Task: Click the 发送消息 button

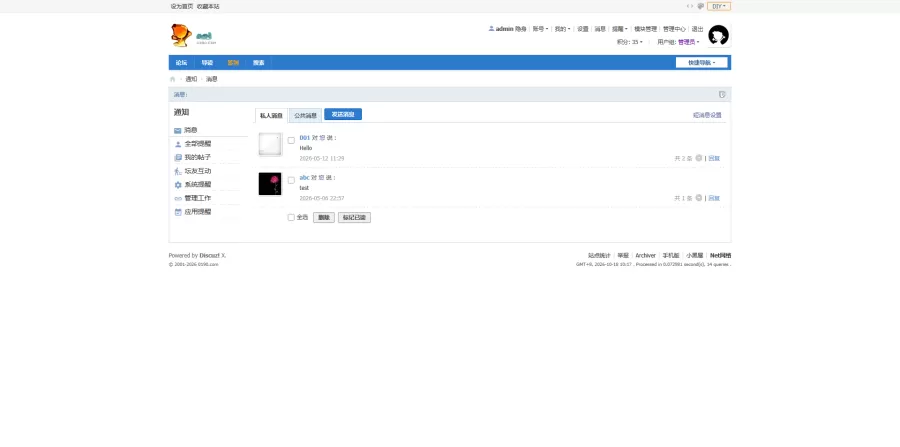Action: click(343, 114)
